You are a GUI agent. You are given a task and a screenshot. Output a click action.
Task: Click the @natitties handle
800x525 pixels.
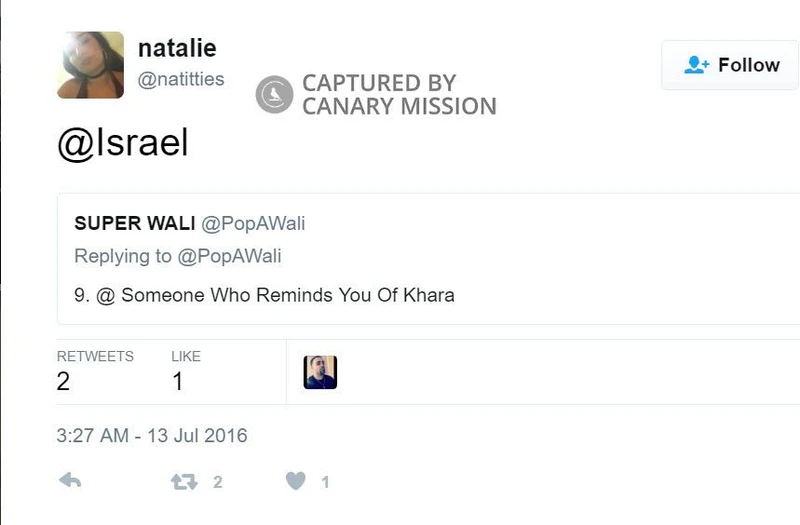point(181,79)
